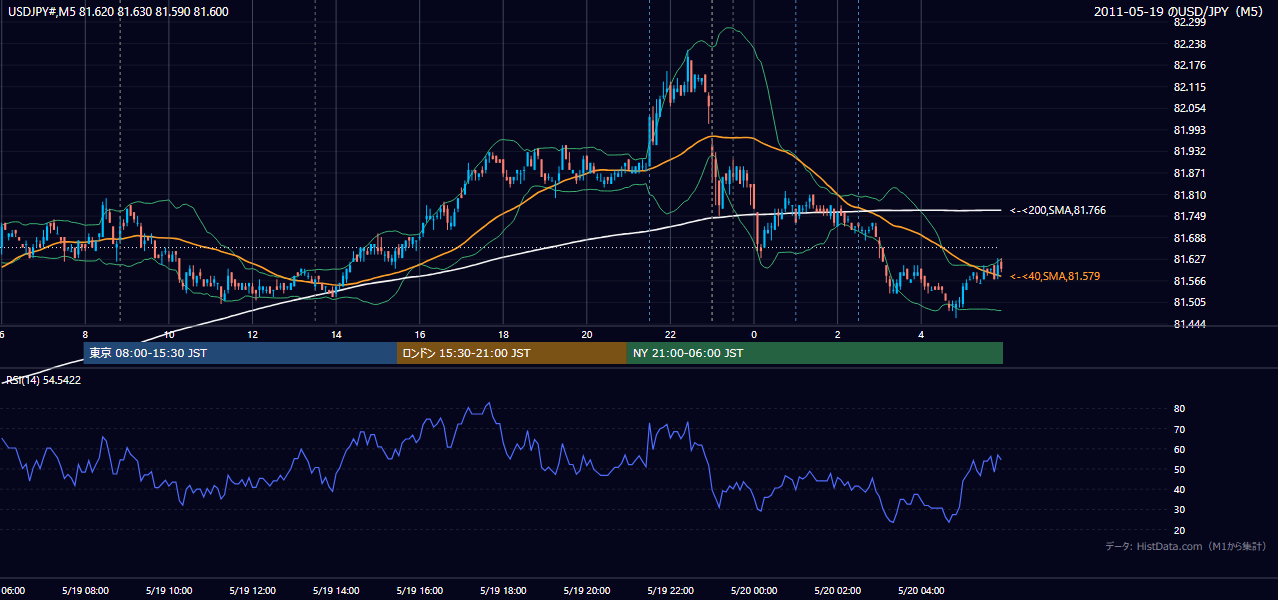
Task: Click price level 81.993 on price axis
Action: pos(1189,130)
